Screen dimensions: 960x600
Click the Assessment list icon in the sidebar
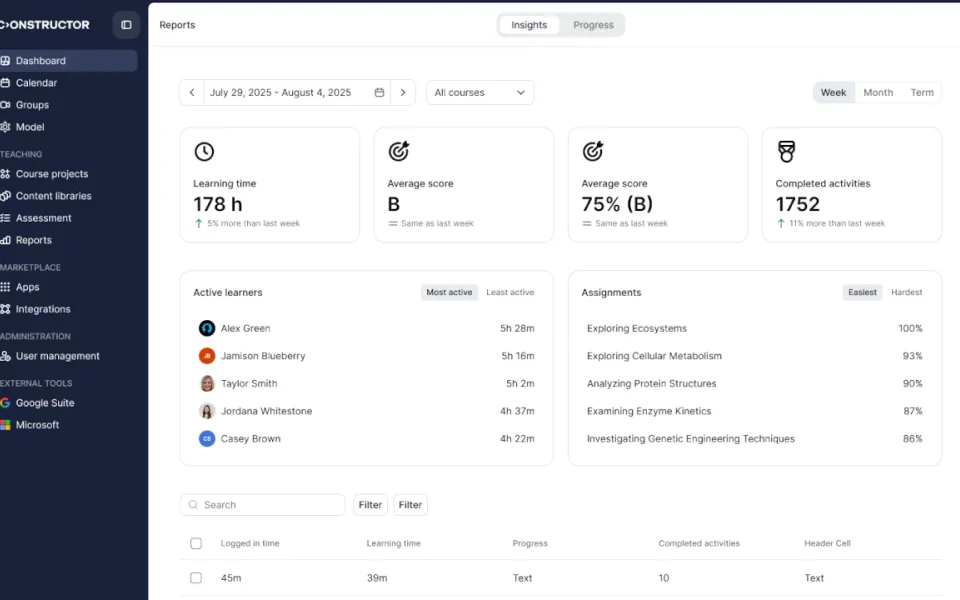coord(5,218)
